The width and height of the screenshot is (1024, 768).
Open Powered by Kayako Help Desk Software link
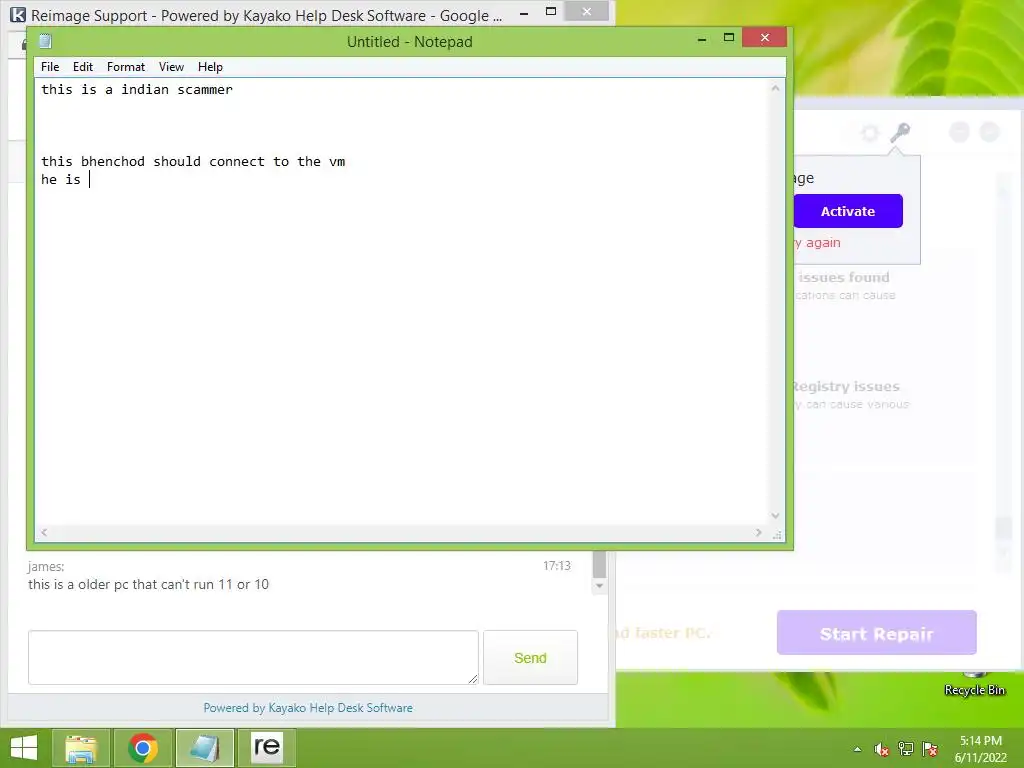click(308, 708)
